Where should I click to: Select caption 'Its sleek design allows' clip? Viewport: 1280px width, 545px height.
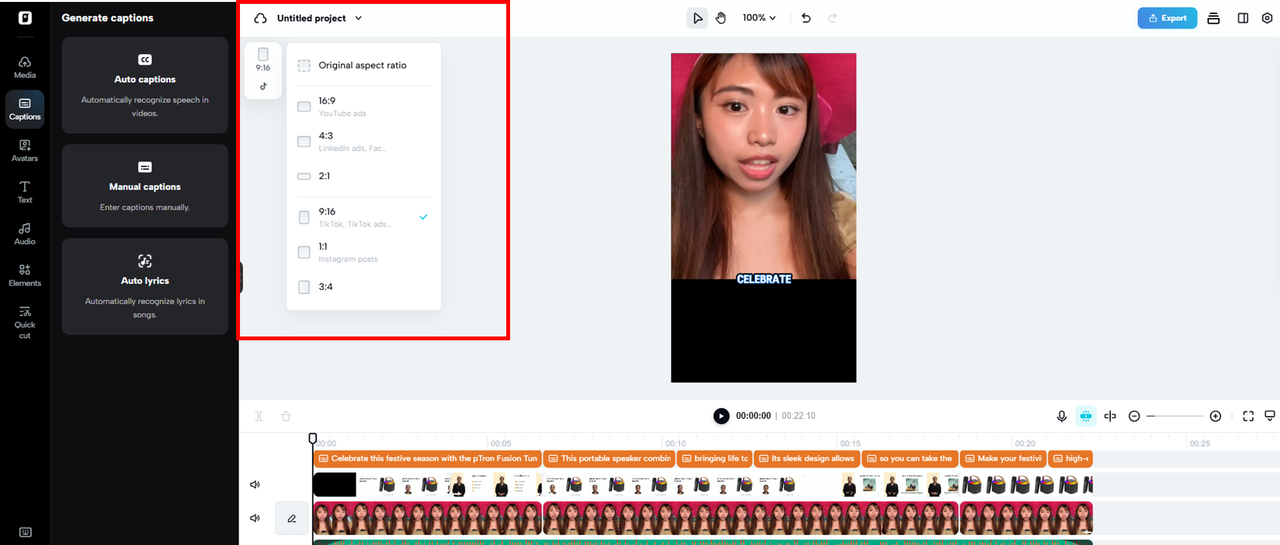pos(807,459)
